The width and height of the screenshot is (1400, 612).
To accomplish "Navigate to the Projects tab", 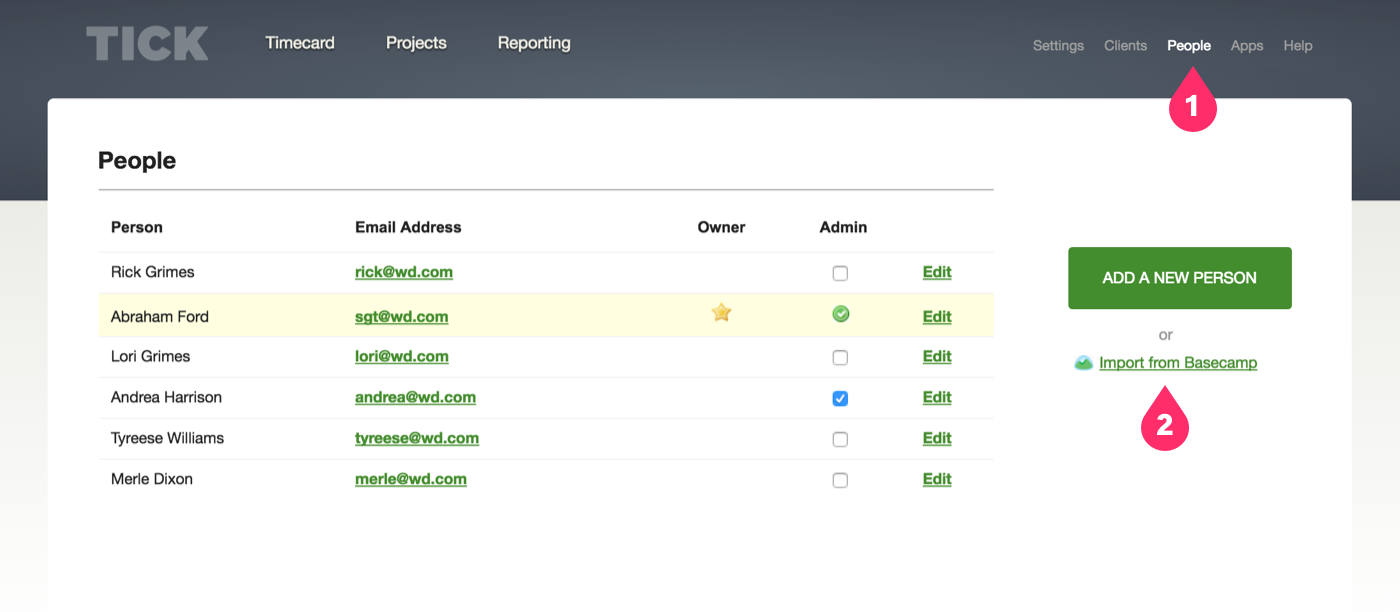I will [416, 42].
